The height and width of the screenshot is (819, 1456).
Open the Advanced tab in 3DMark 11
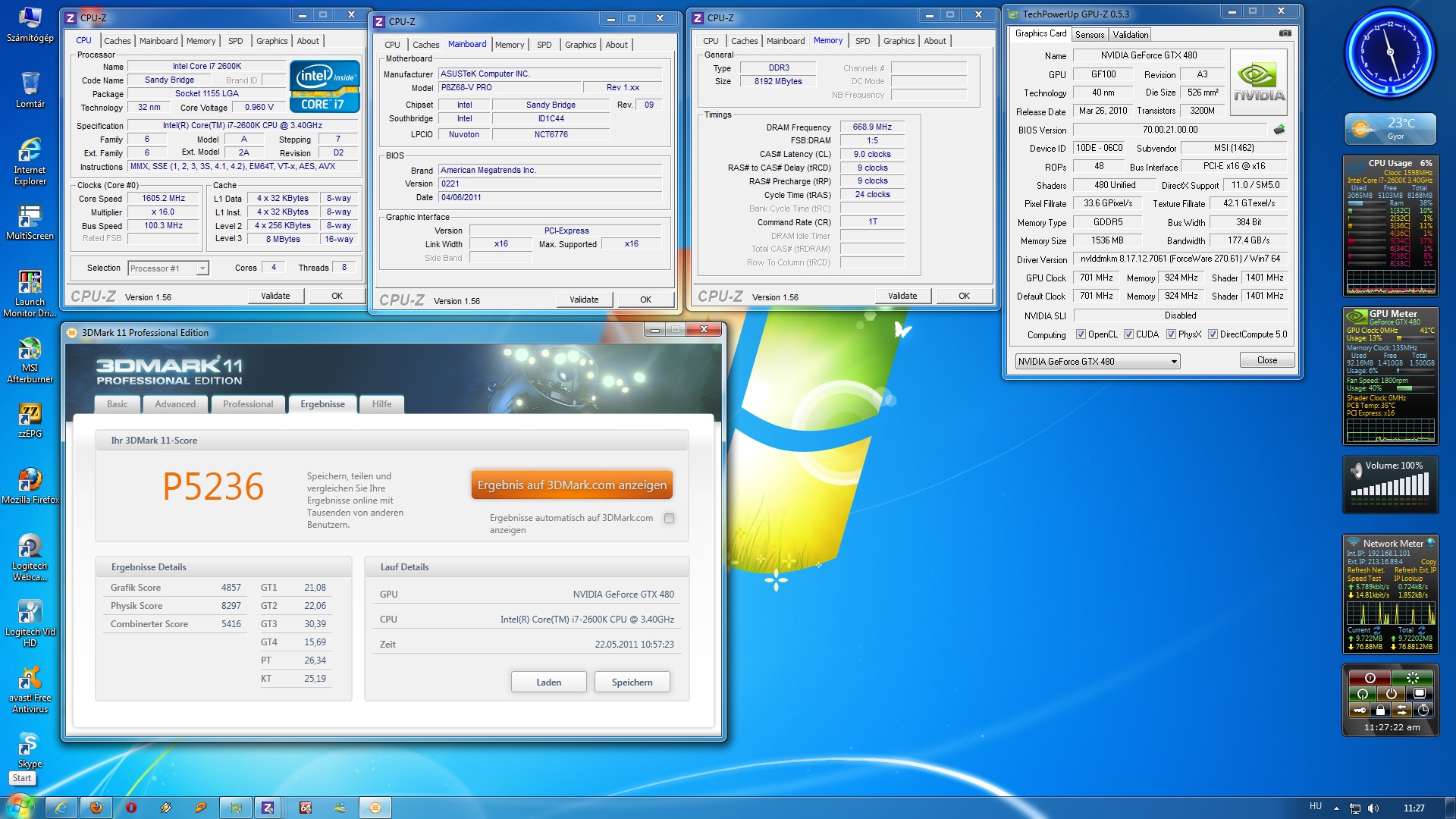(x=175, y=404)
